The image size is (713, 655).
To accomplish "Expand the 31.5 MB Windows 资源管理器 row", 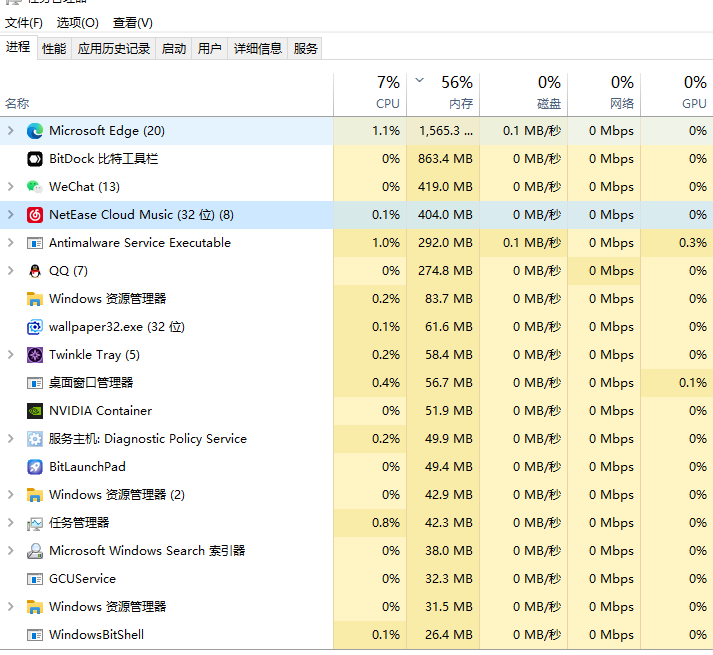I will coord(11,607).
